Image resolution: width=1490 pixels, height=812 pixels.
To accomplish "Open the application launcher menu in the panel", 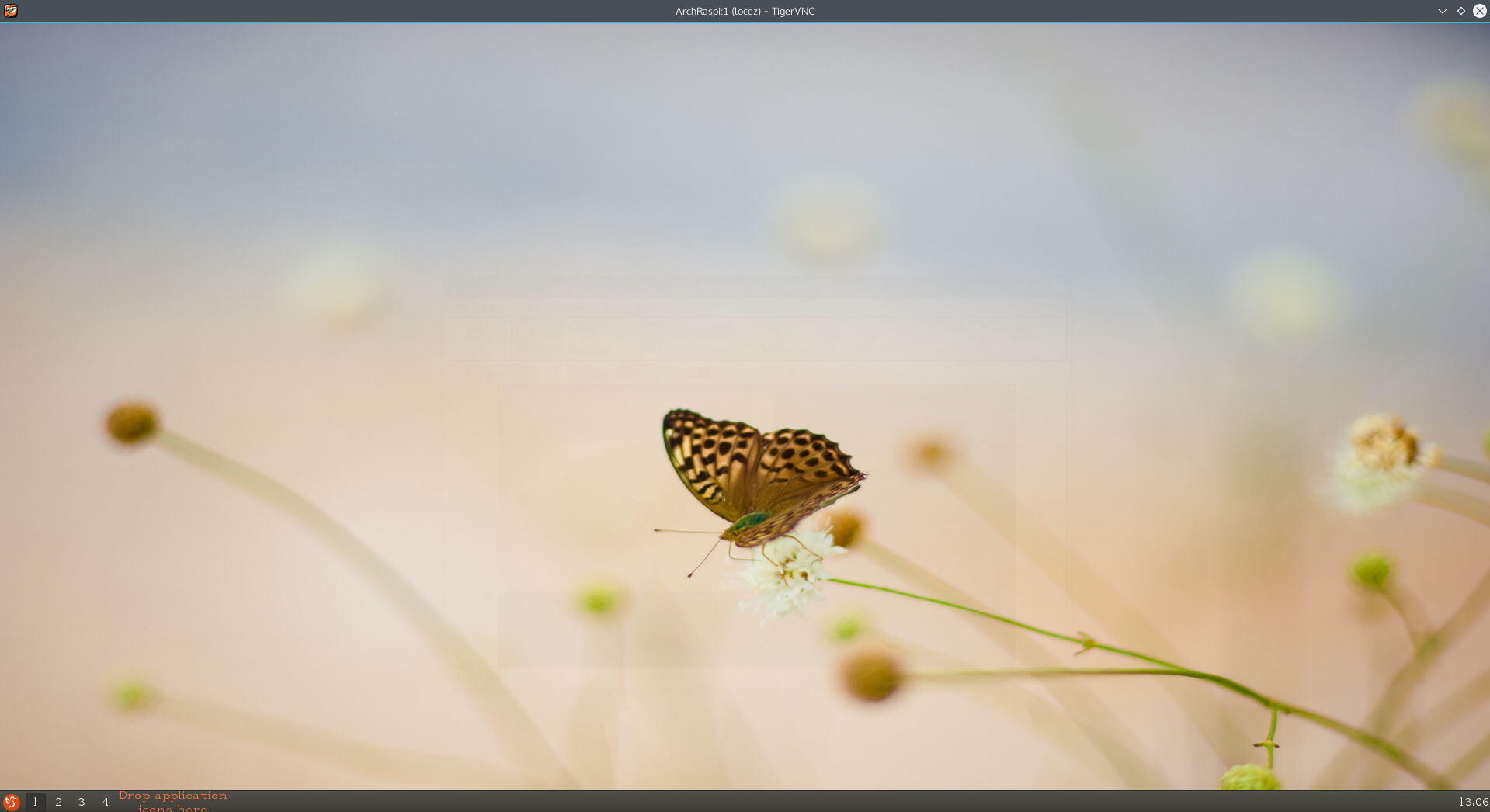I will [x=11, y=802].
